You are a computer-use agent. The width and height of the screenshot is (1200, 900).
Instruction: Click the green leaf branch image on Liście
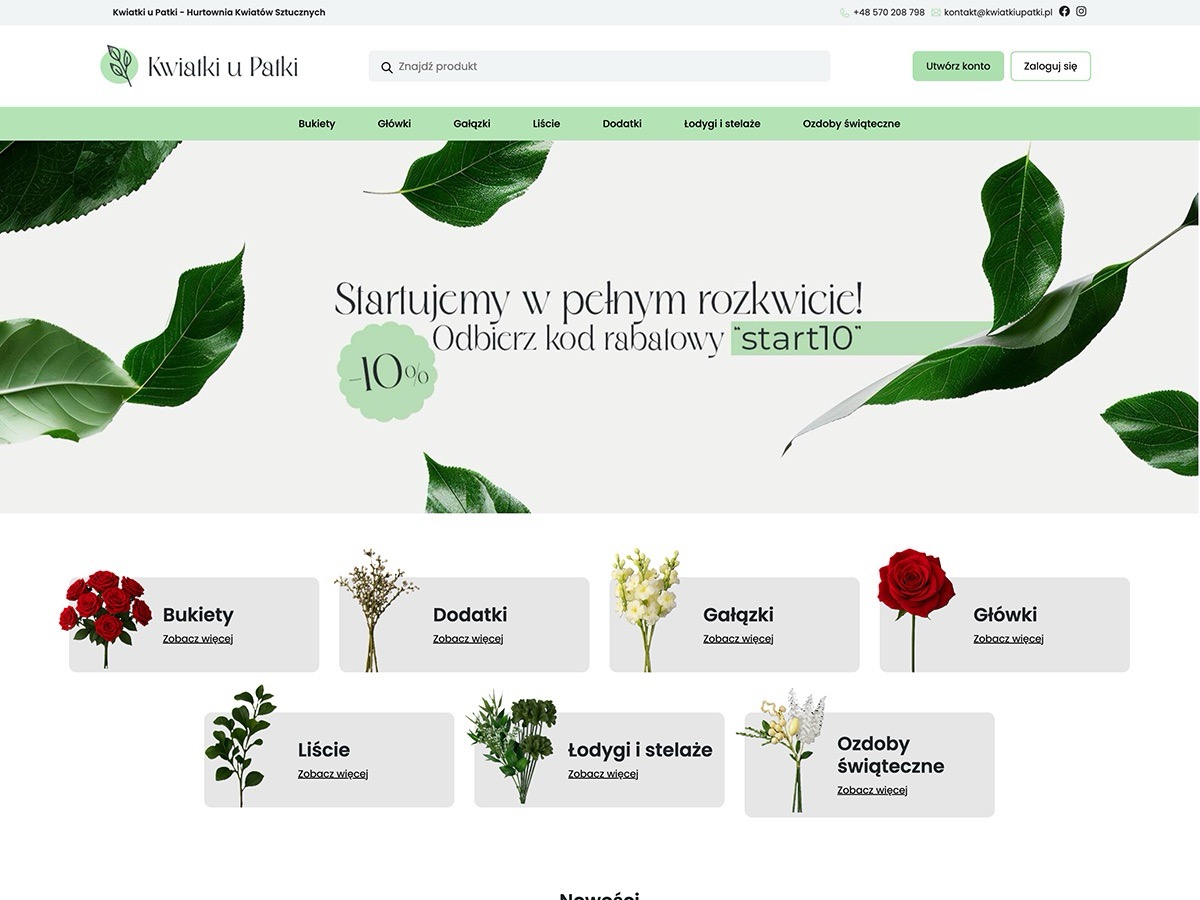pyautogui.click(x=240, y=745)
